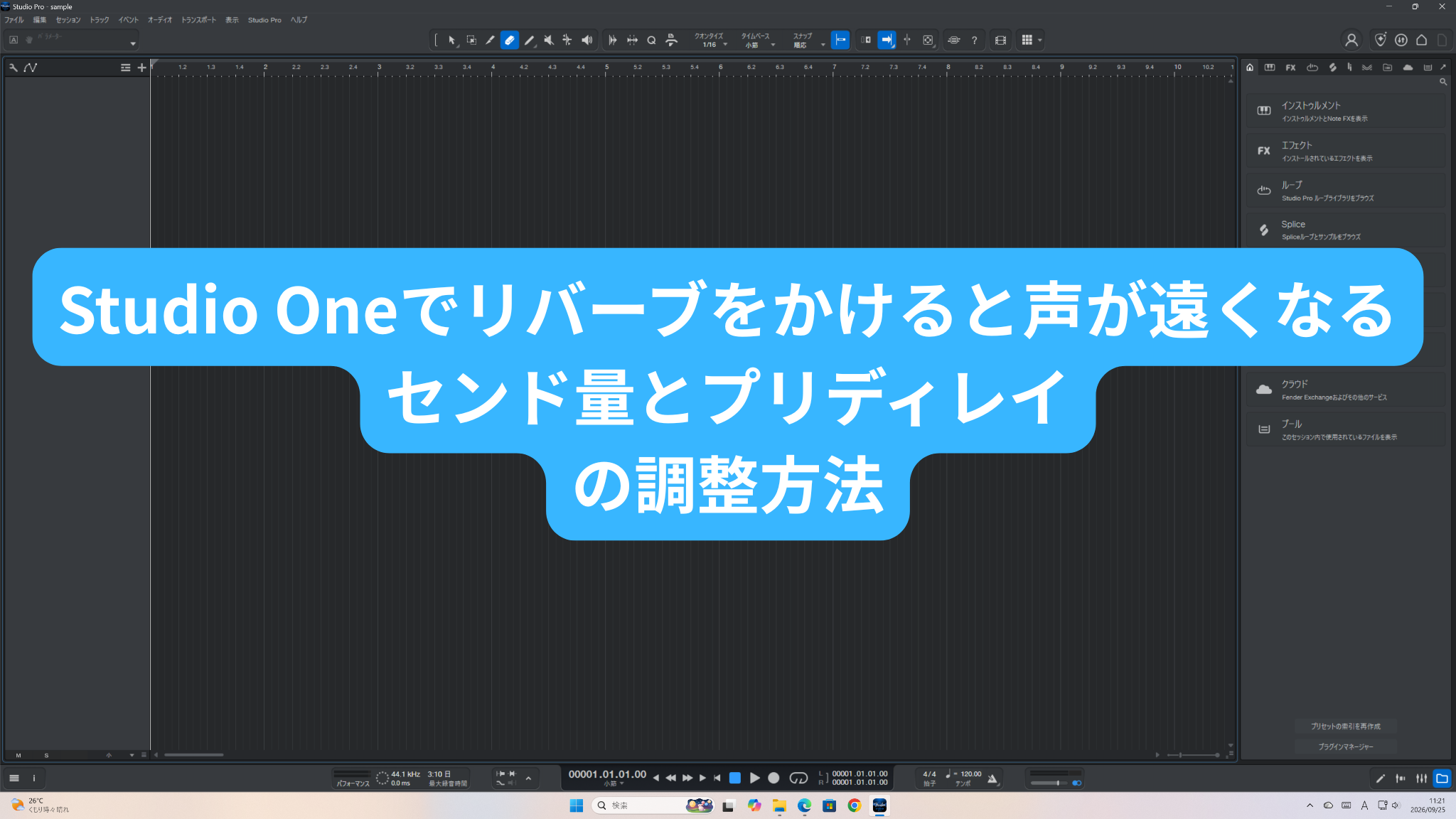Expand the grid layout dropdown arrow

pos(1040,41)
